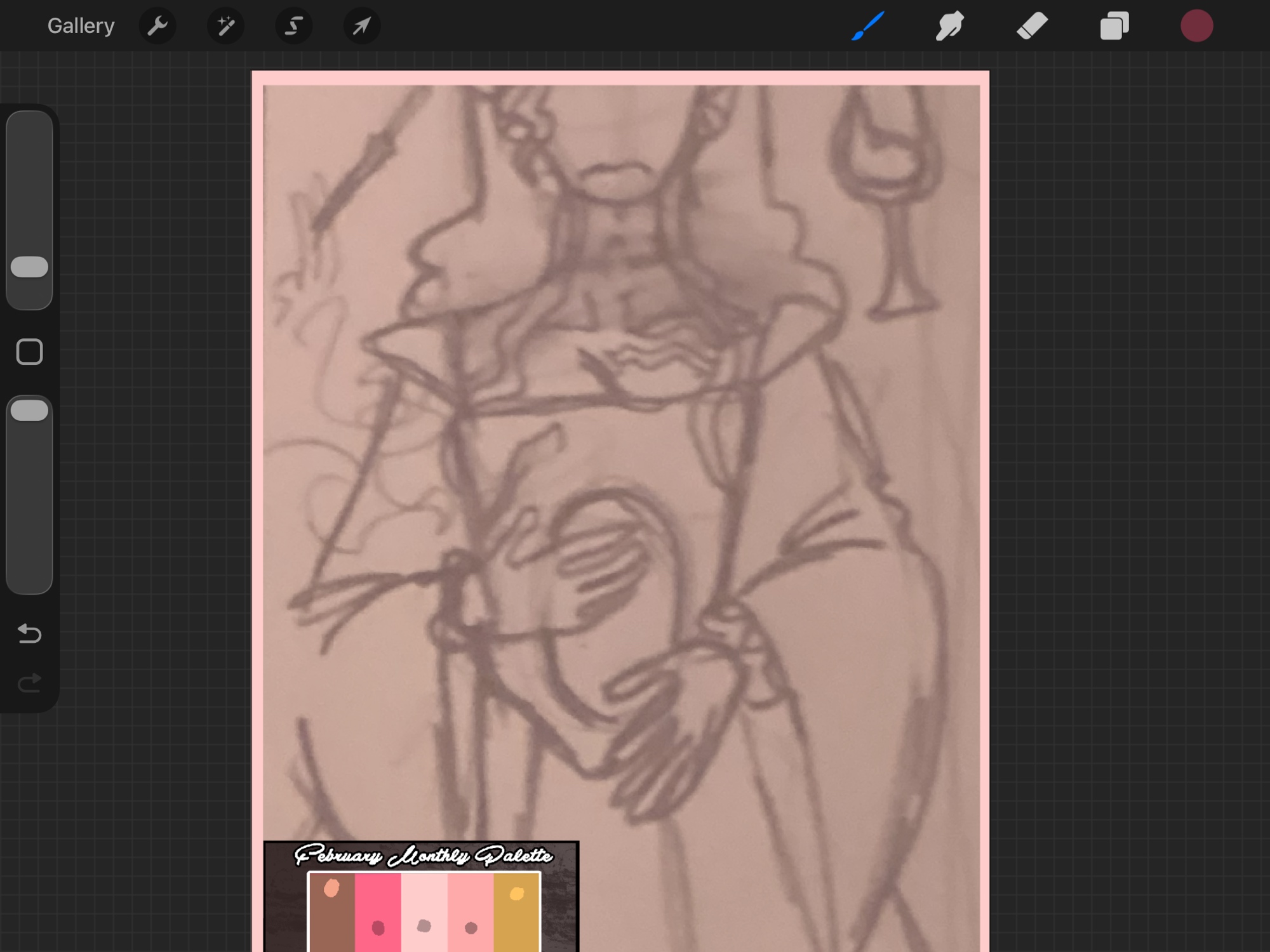The height and width of the screenshot is (952, 1270).
Task: Redo the last undone action
Action: point(29,683)
